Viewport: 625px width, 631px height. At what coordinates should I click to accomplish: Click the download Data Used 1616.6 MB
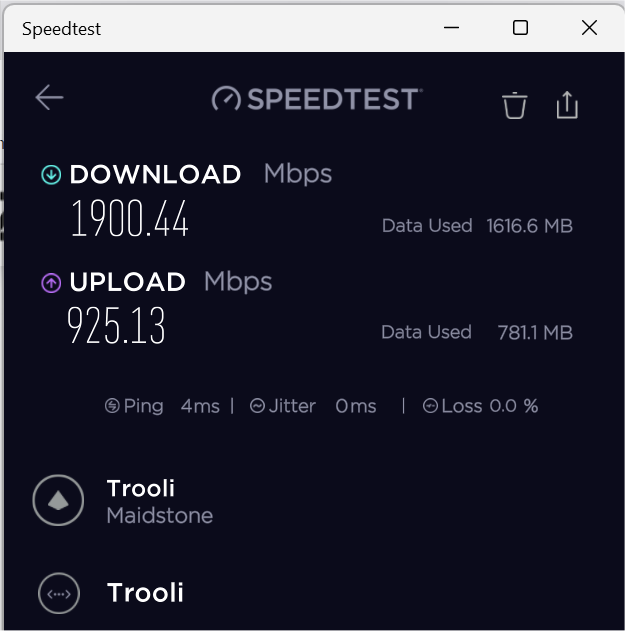click(x=477, y=226)
